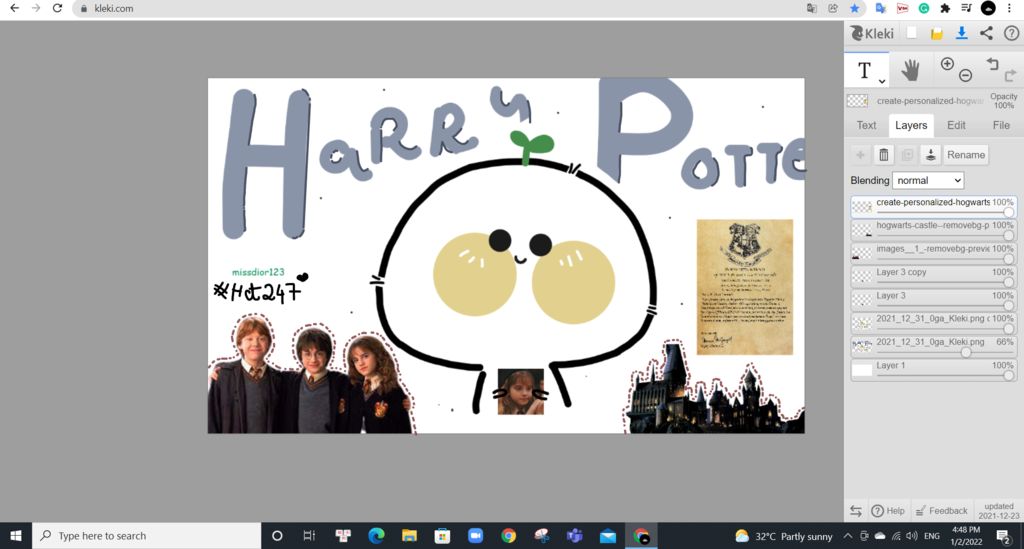Switch to the Edit tab
Viewport: 1024px width, 549px height.
956,125
